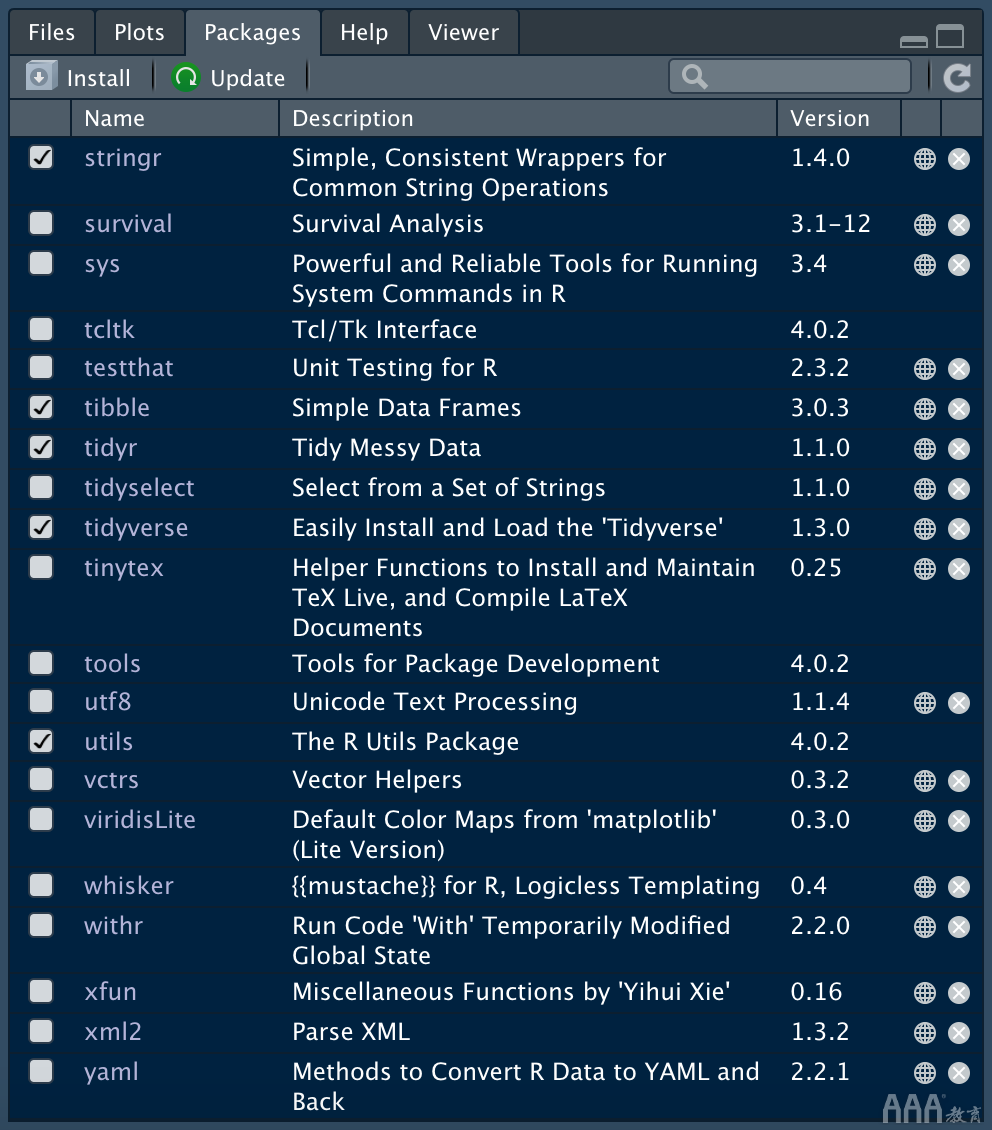Unload tidyr via its checkbox

pyautogui.click(x=41, y=448)
